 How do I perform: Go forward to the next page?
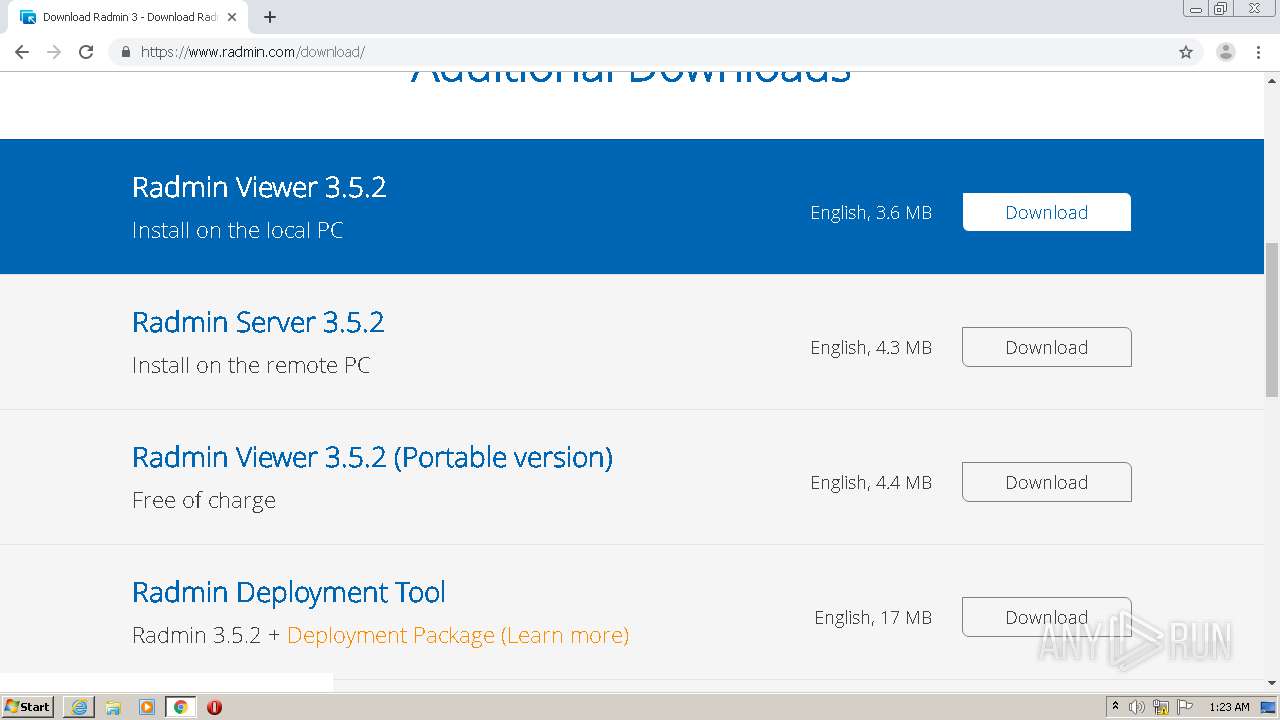pyautogui.click(x=54, y=52)
